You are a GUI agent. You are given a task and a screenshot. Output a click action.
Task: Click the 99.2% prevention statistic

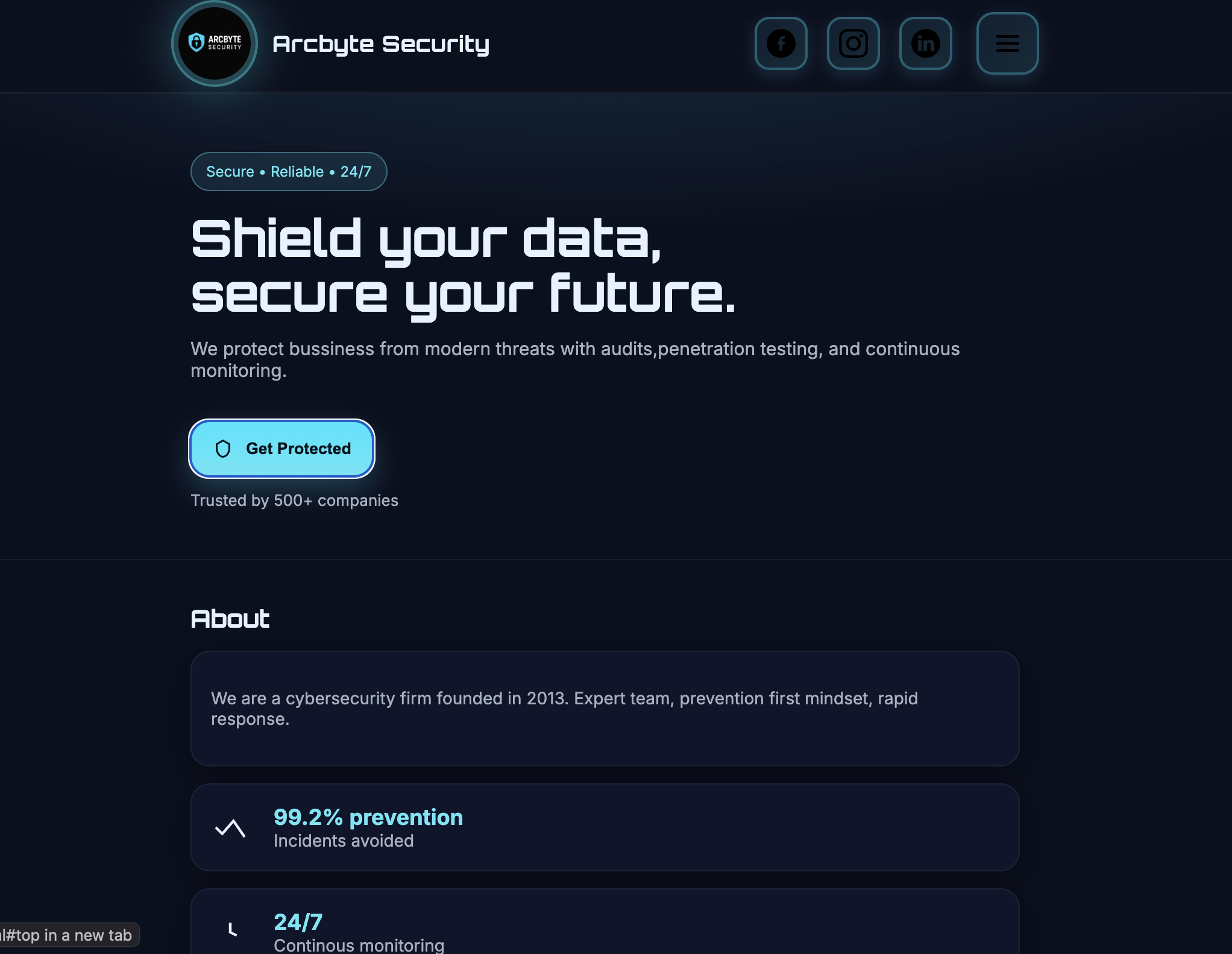coord(368,817)
